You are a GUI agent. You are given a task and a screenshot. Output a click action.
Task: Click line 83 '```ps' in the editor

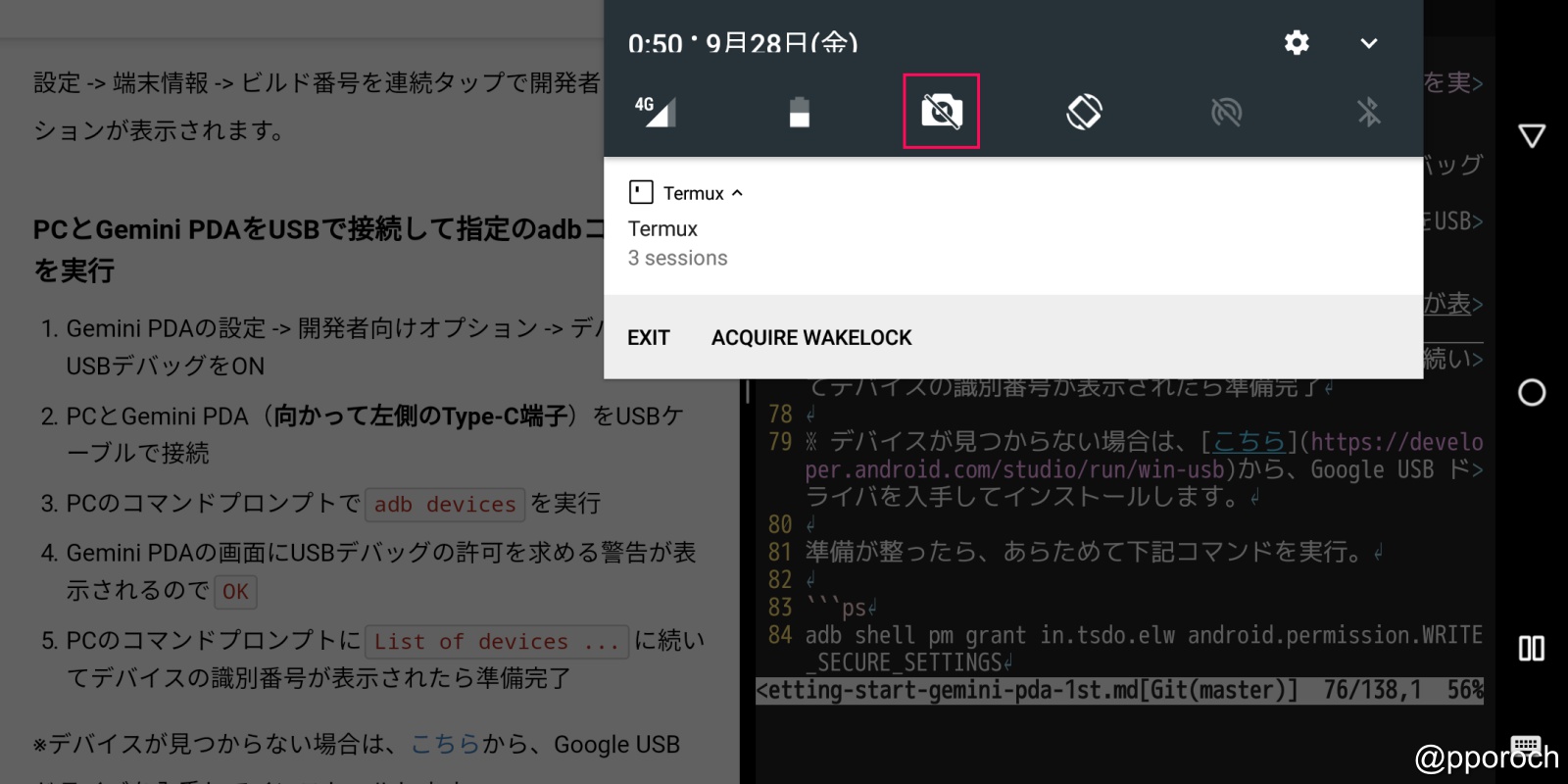835,608
